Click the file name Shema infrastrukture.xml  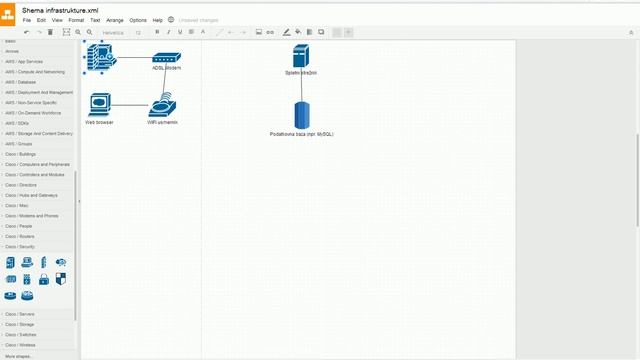point(60,10)
